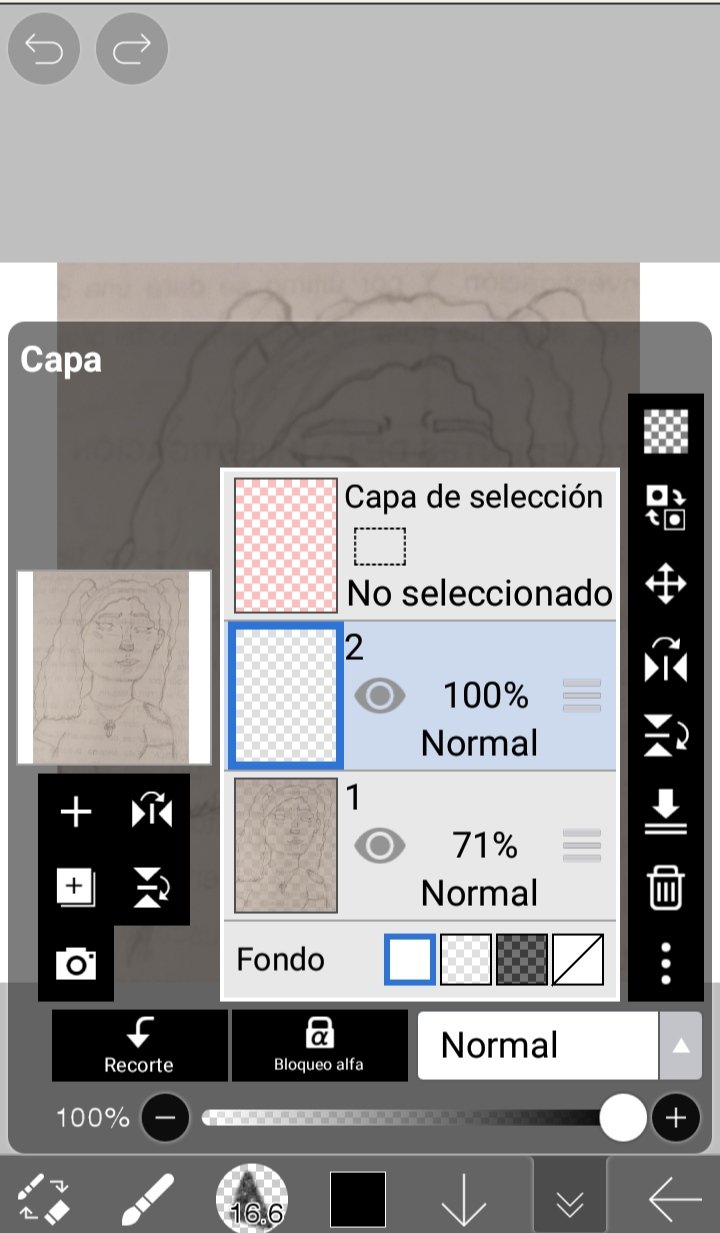Increase opacity with plus button

click(676, 1117)
